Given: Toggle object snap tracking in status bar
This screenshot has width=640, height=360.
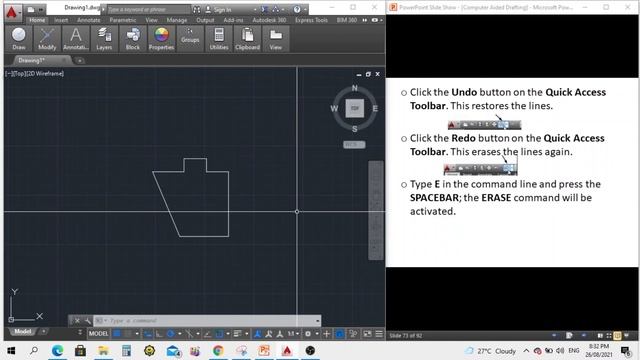Looking at the screenshot, I should pyautogui.click(x=207, y=334).
